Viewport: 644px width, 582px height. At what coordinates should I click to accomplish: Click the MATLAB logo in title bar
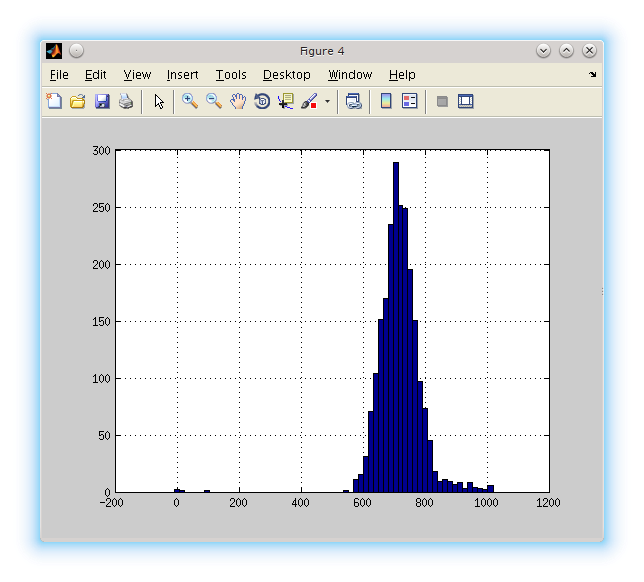pyautogui.click(x=54, y=51)
